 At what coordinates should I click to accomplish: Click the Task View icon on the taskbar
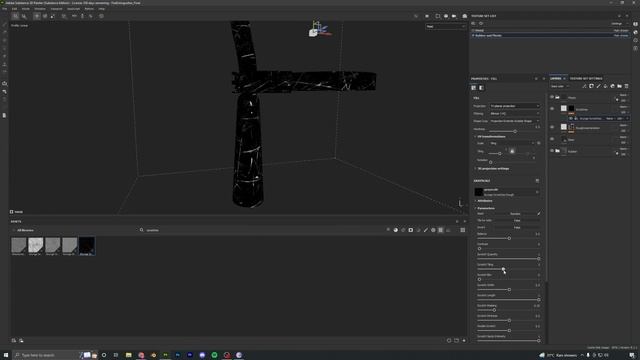pyautogui.click(x=116, y=355)
